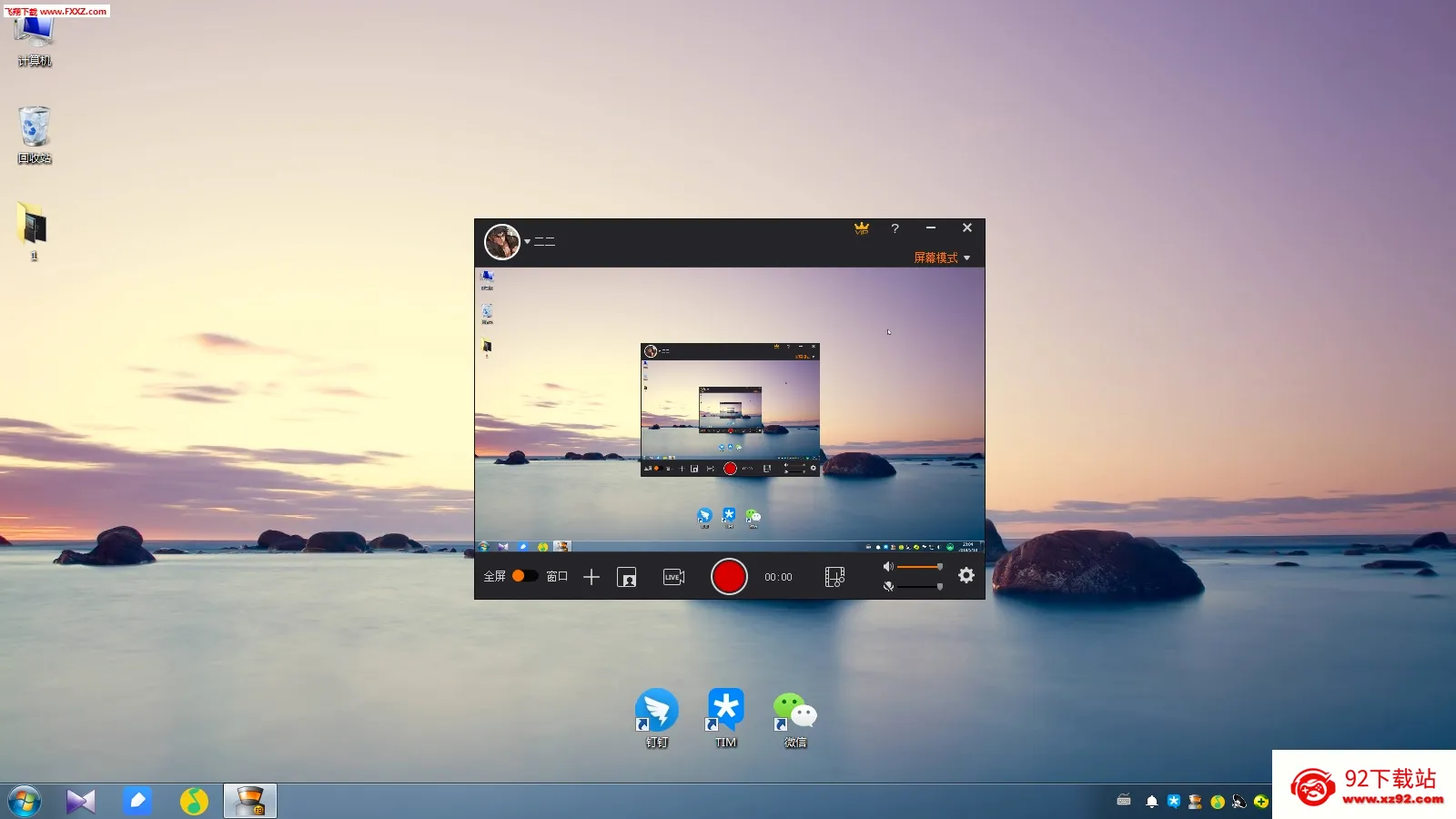
Task: Open the picture-in-picture camera overlay icon
Action: (x=627, y=577)
